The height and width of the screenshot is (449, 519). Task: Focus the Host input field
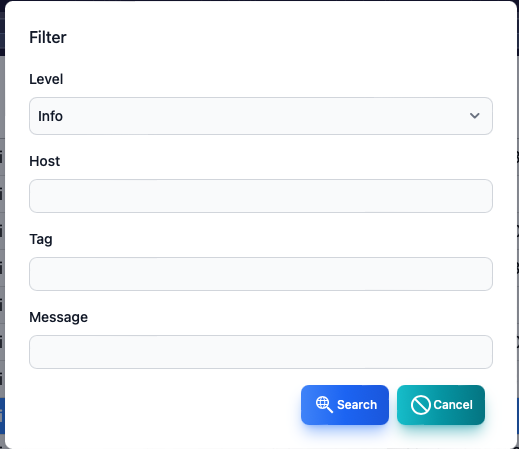pyautogui.click(x=261, y=196)
